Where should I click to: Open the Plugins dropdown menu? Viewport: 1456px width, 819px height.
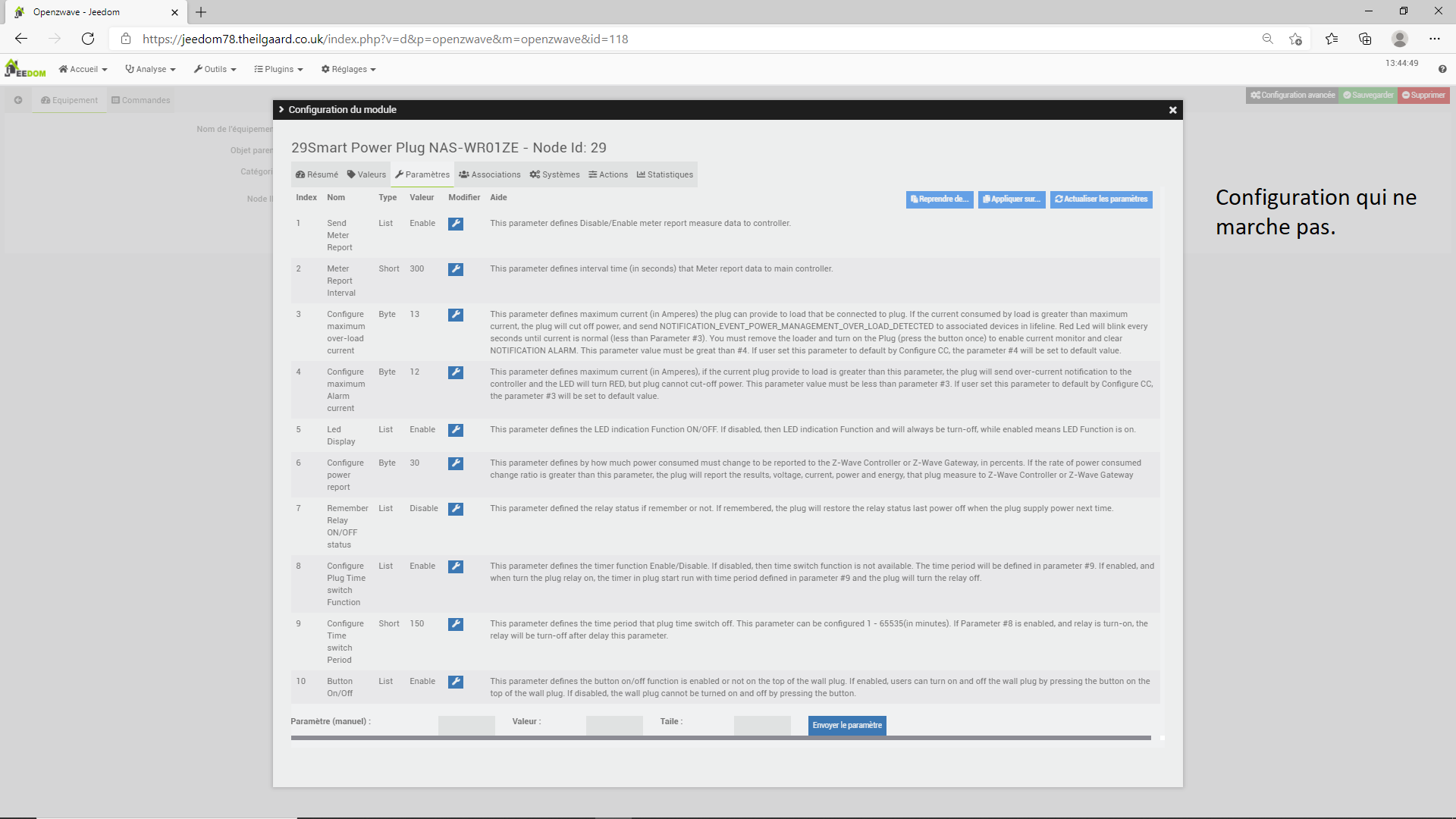(x=279, y=69)
